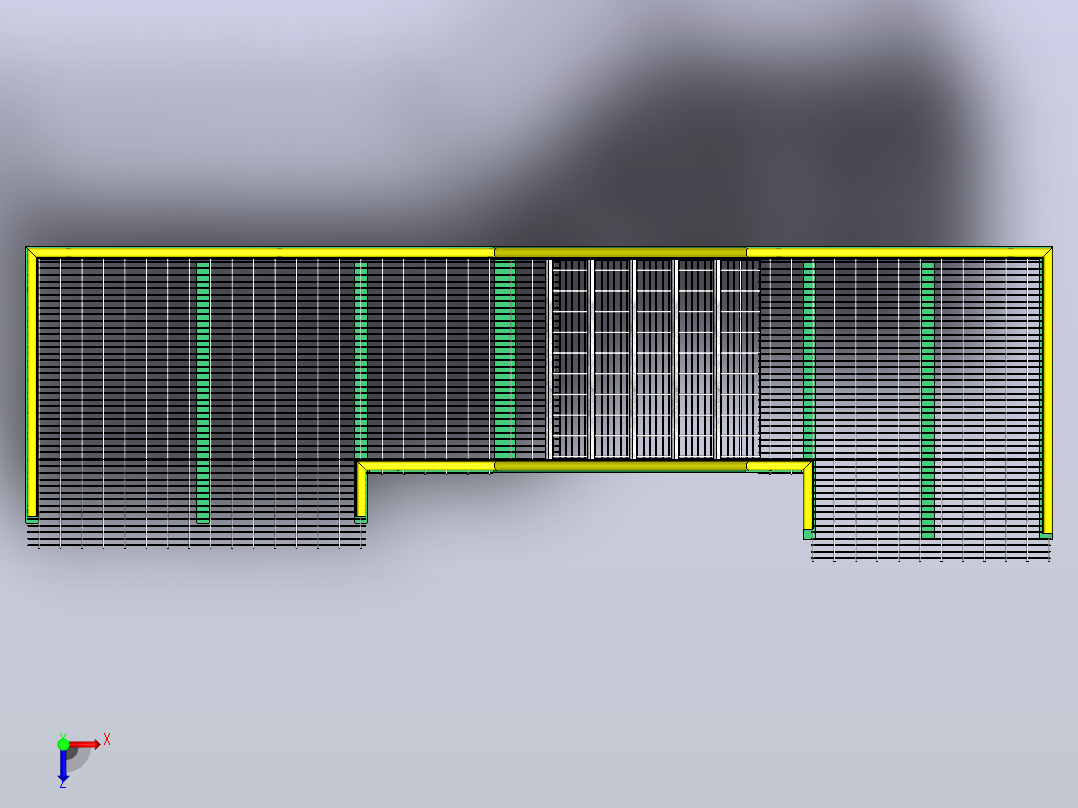Select the leftmost green vertical support strip

pos(203,392)
